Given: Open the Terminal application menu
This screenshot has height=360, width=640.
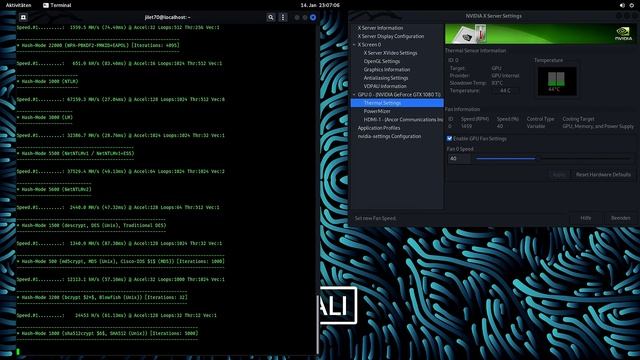Looking at the screenshot, I should click(x=57, y=5).
